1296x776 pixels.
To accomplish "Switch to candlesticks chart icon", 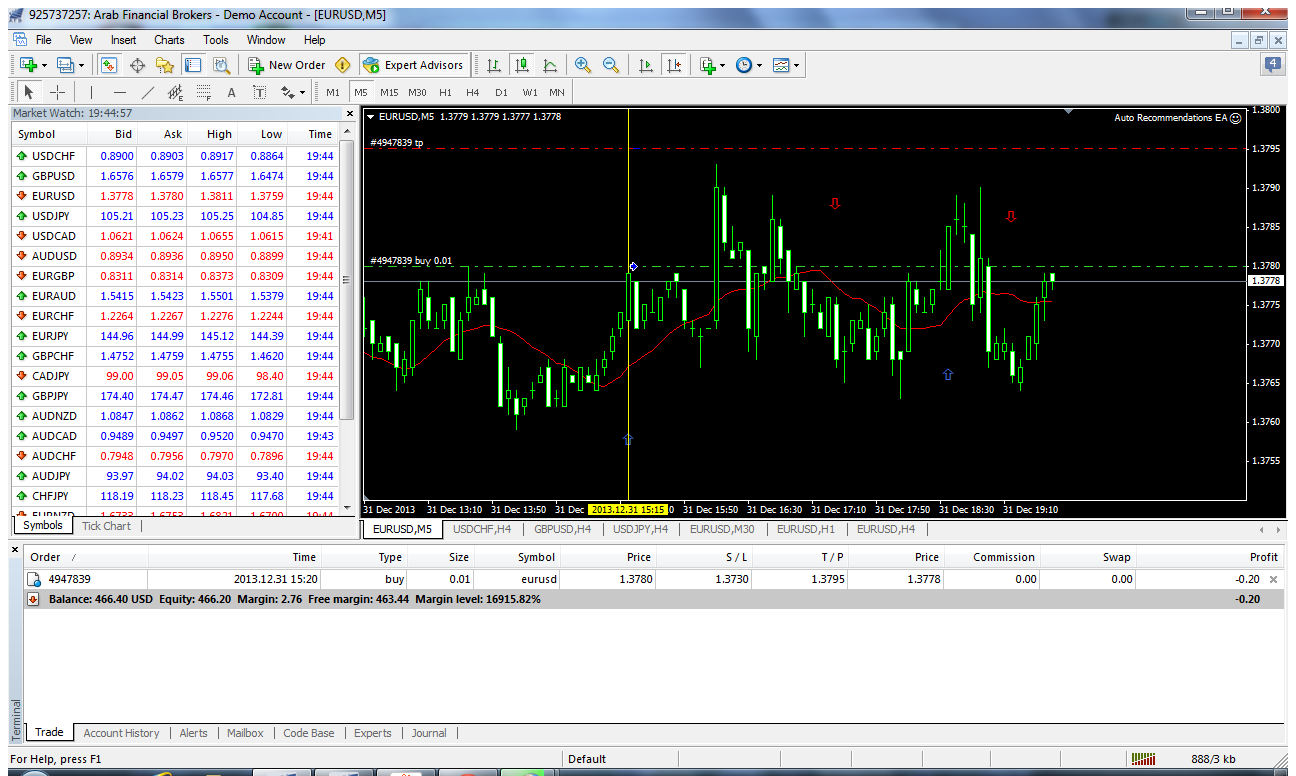I will (521, 65).
